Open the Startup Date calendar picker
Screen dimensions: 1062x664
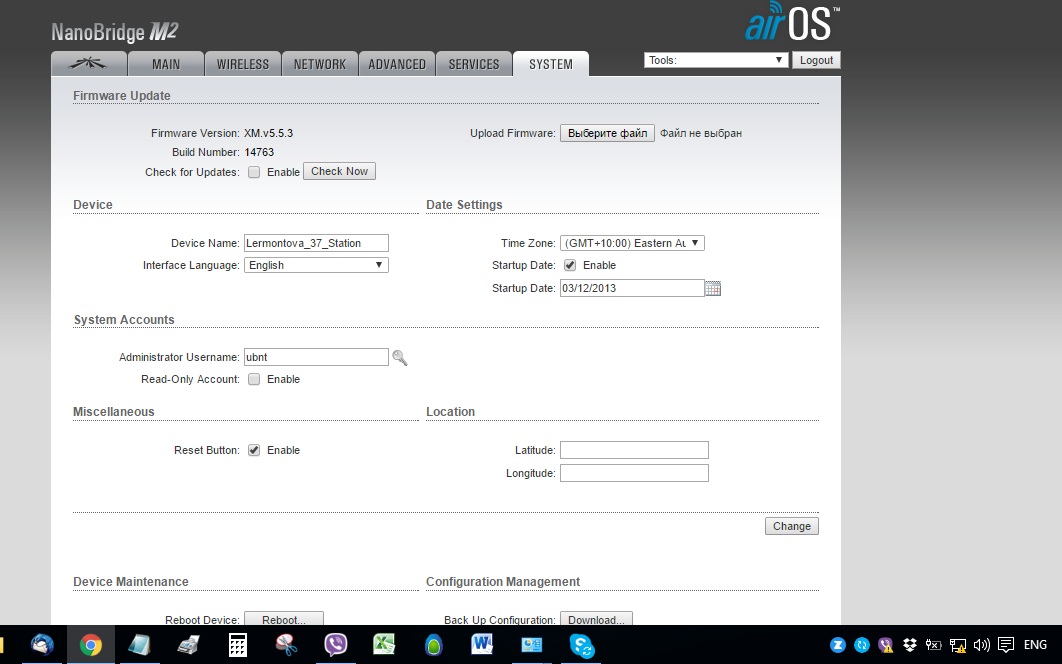pos(713,289)
